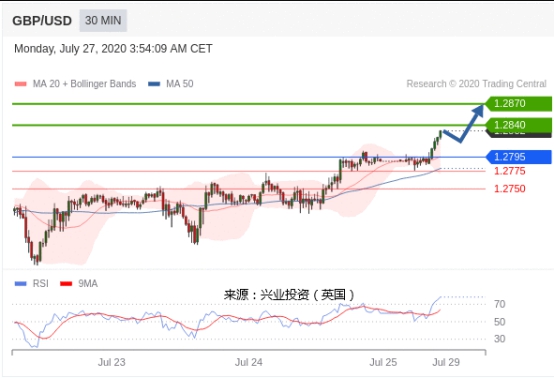Click the pink MA 20 legend swatch

[21, 84]
